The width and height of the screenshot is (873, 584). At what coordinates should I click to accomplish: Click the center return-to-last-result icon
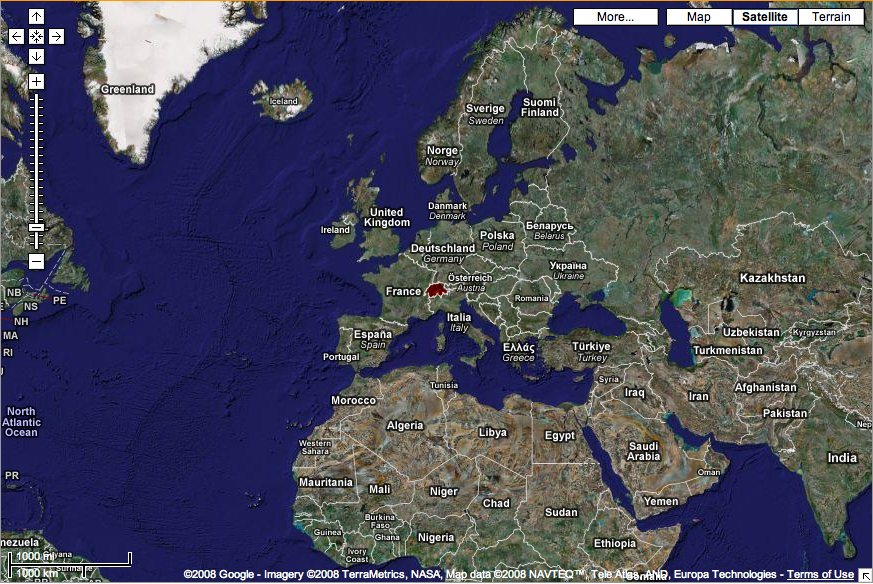point(36,36)
